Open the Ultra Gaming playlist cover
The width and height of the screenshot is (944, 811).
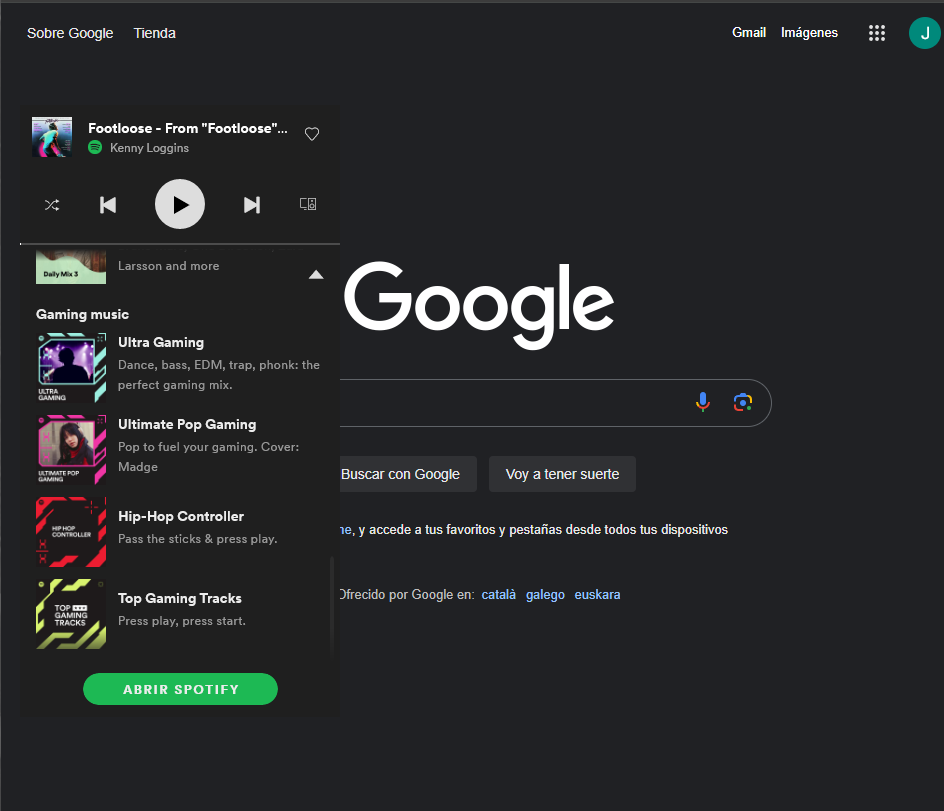tap(71, 367)
